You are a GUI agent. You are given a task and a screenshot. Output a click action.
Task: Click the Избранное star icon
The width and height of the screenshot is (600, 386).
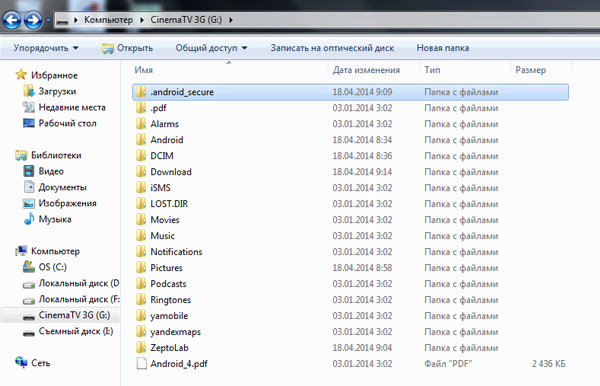tap(21, 75)
